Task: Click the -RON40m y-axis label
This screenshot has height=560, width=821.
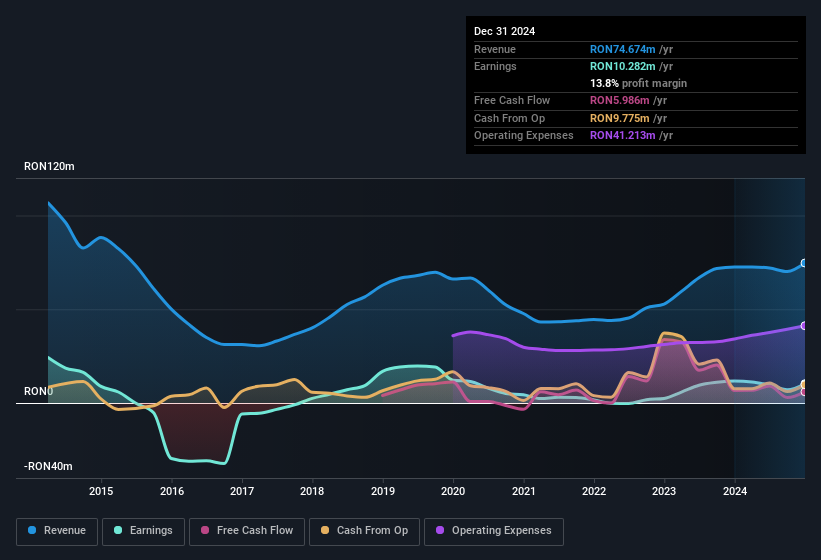Action: click(48, 466)
